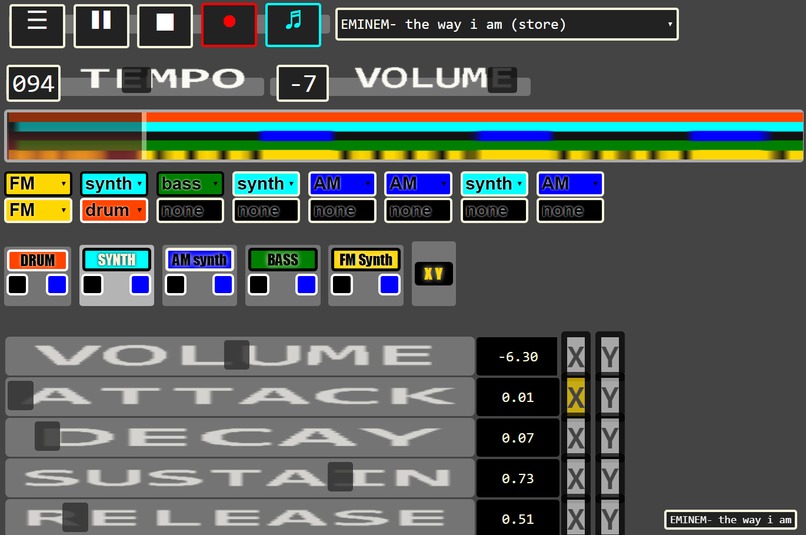The width and height of the screenshot is (806, 535).
Task: Click the synth VOLUME slider handle
Action: point(237,355)
